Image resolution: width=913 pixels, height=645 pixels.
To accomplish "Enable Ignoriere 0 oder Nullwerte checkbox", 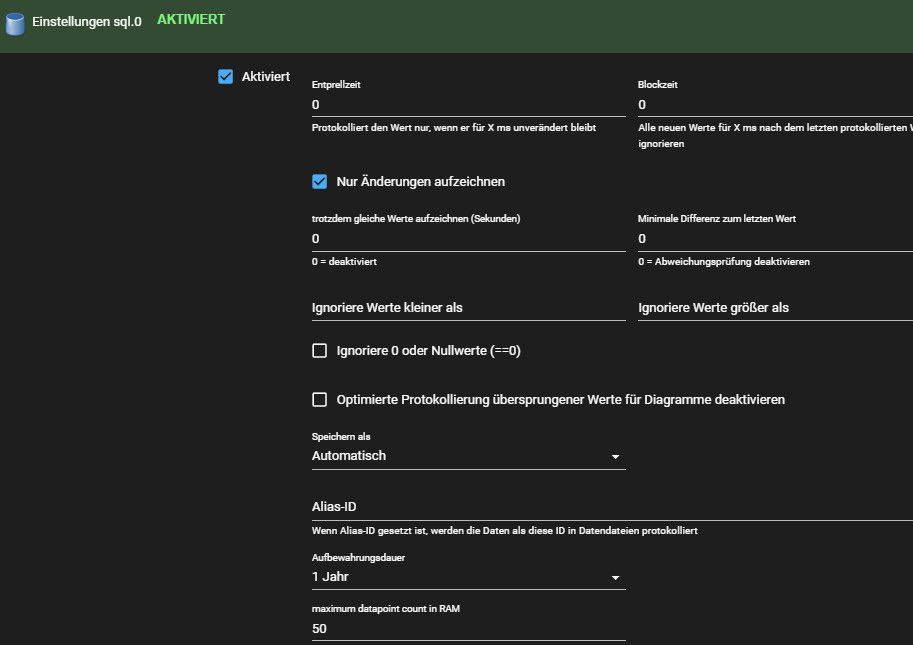I will pos(320,350).
